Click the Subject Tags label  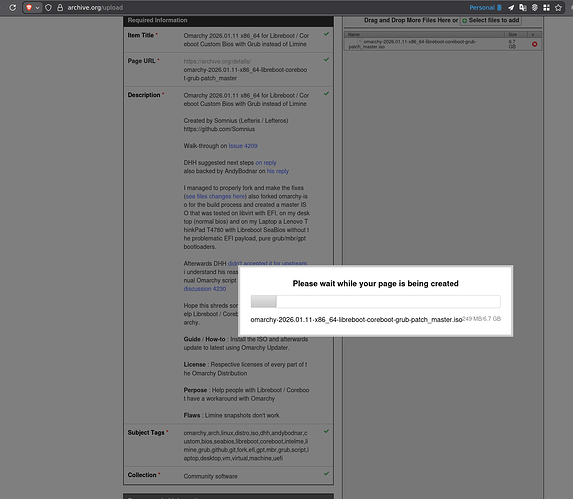(x=146, y=433)
